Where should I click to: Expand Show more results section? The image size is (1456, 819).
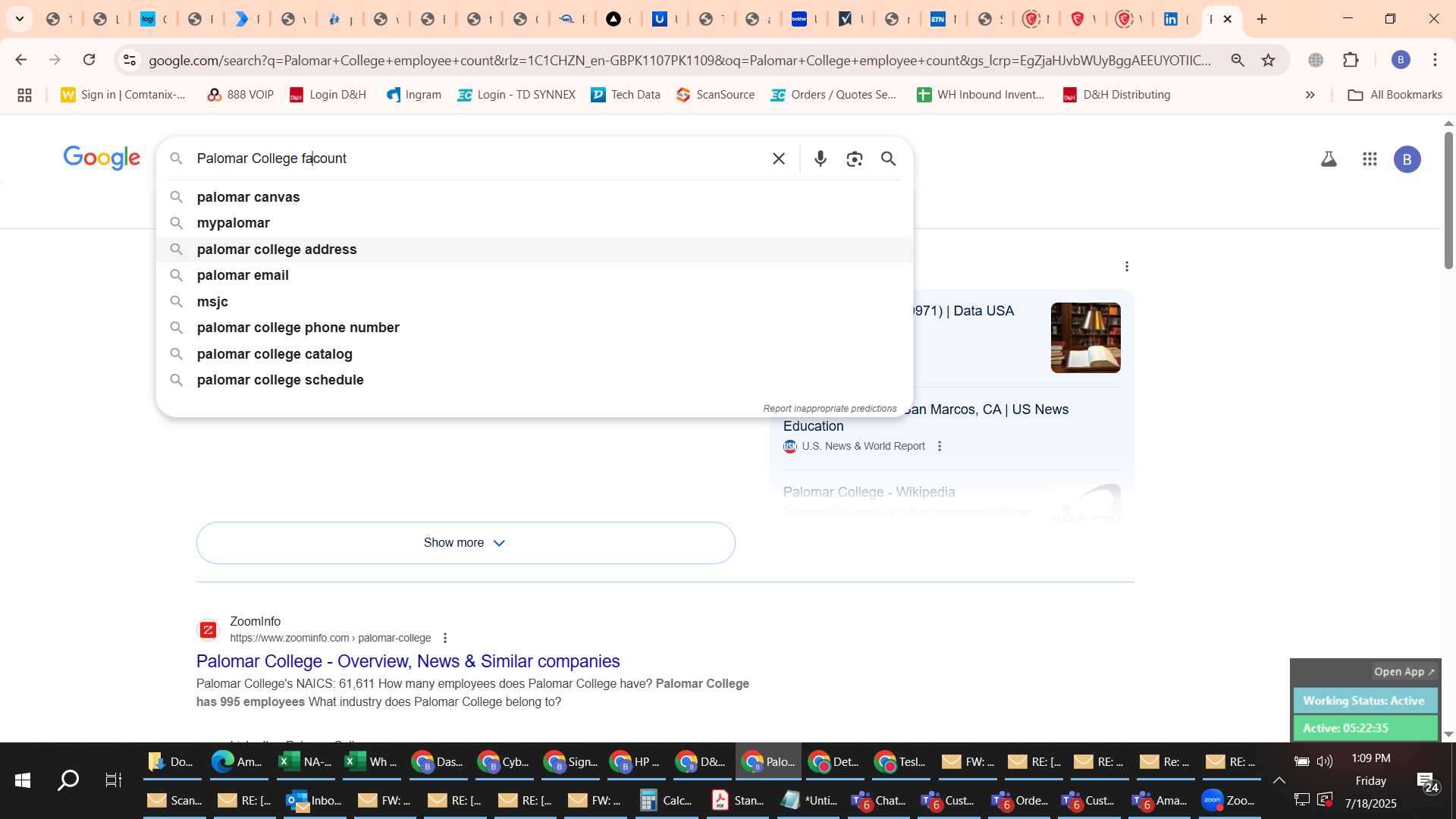pos(466,543)
